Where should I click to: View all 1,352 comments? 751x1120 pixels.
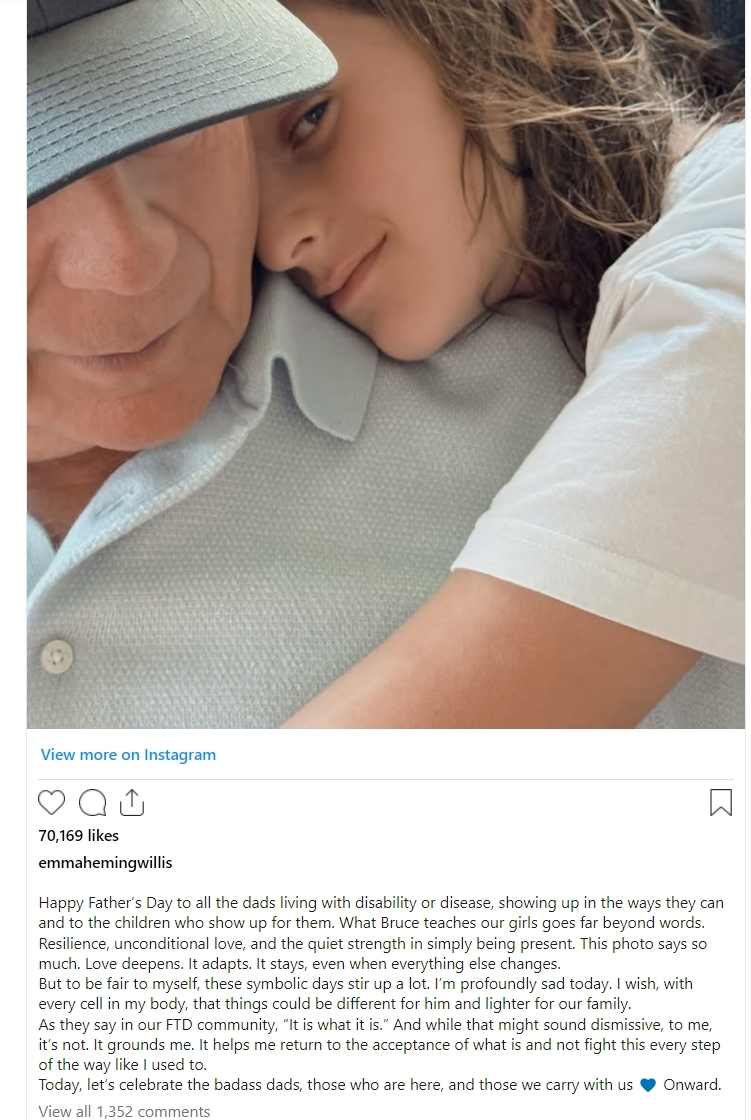124,1111
